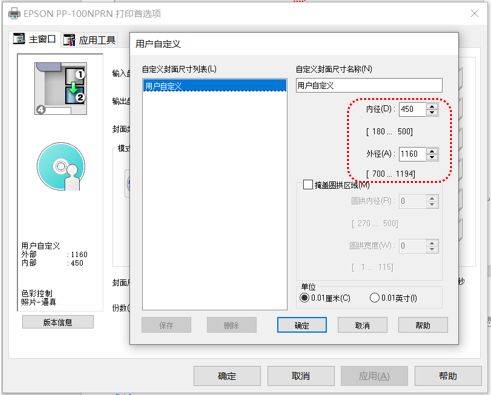
Task: Select the 0.01厘米(C) unit radio button
Action: pyautogui.click(x=304, y=297)
